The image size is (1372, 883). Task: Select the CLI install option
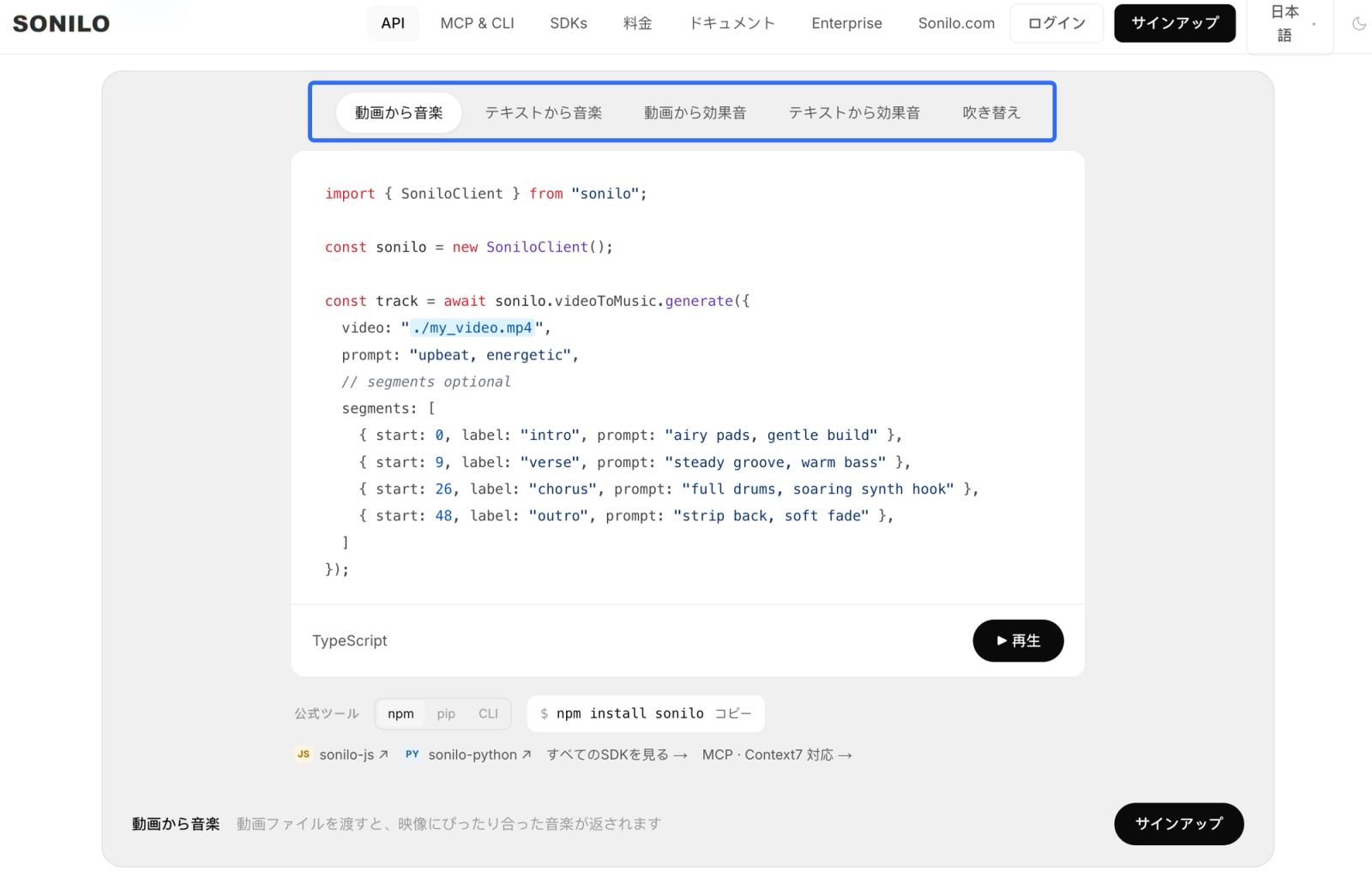[x=488, y=714]
